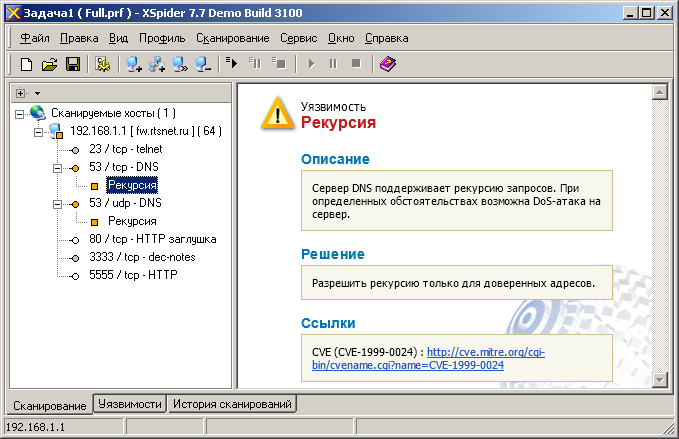Click host computer icon for 192.168.1.1
Image resolution: width=679 pixels, height=439 pixels.
tap(56, 131)
